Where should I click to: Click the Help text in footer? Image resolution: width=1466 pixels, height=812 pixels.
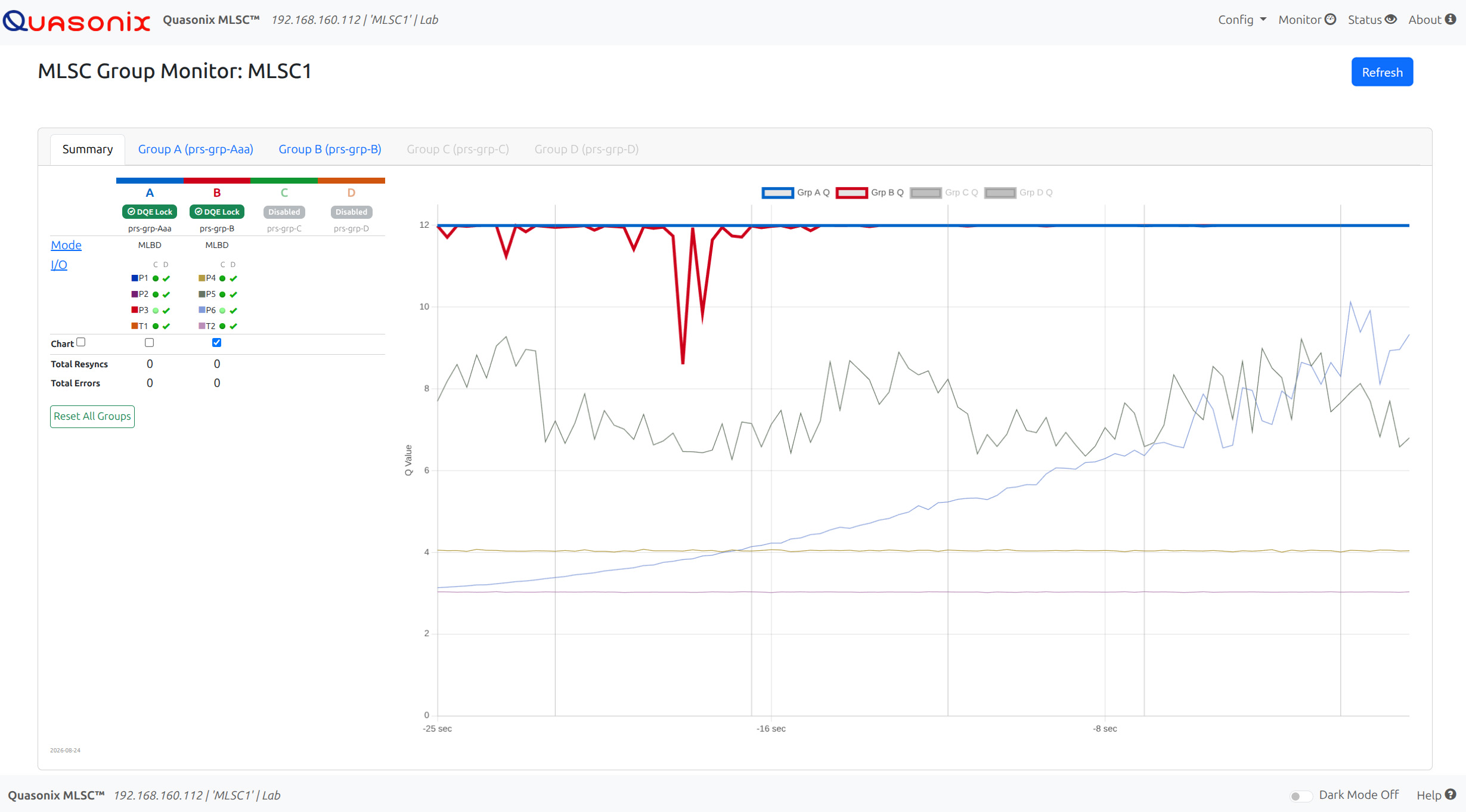pos(1429,795)
